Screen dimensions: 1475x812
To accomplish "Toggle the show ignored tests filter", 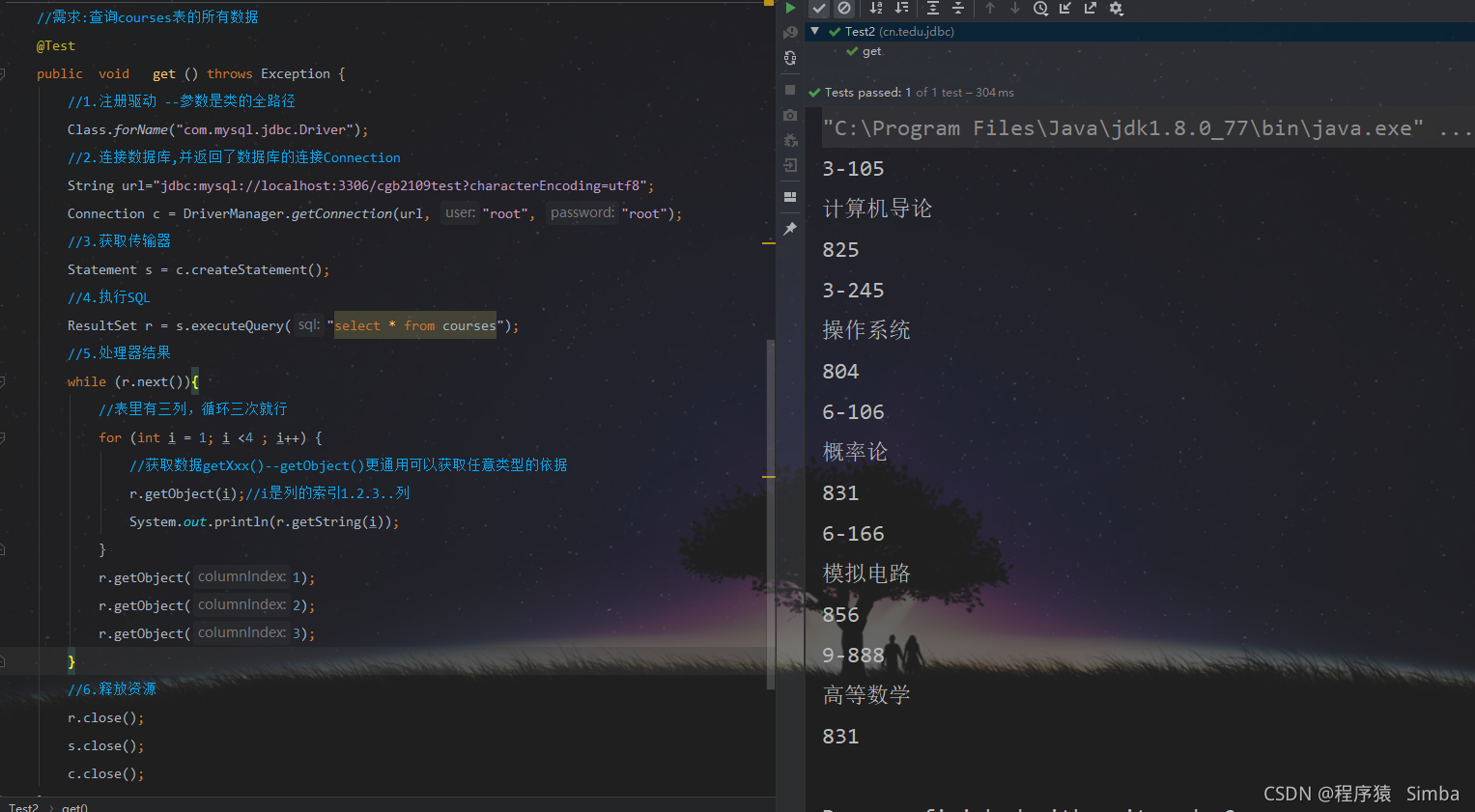I will (x=843, y=9).
